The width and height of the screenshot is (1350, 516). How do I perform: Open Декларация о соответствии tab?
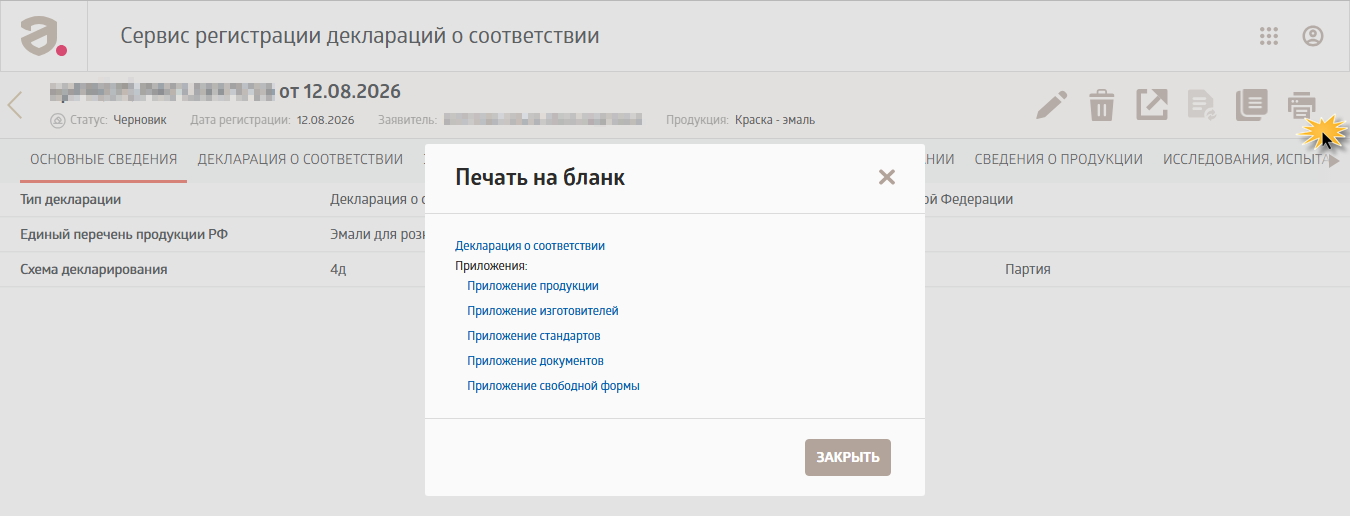coord(300,159)
